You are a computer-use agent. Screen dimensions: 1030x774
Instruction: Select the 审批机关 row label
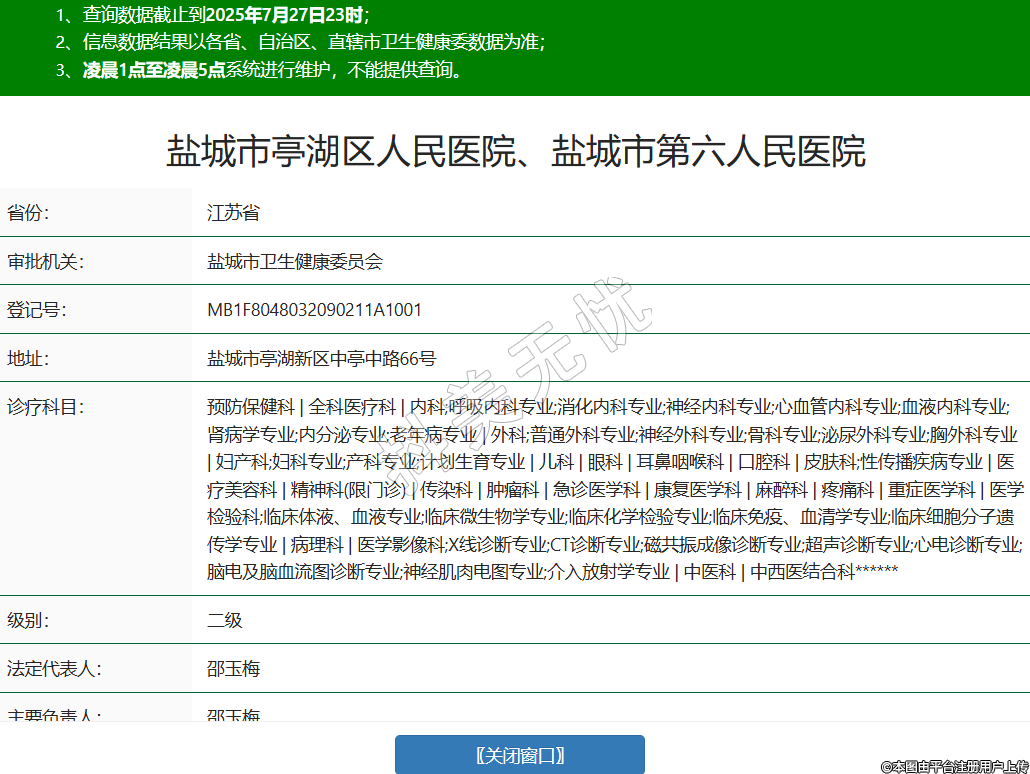tap(45, 261)
